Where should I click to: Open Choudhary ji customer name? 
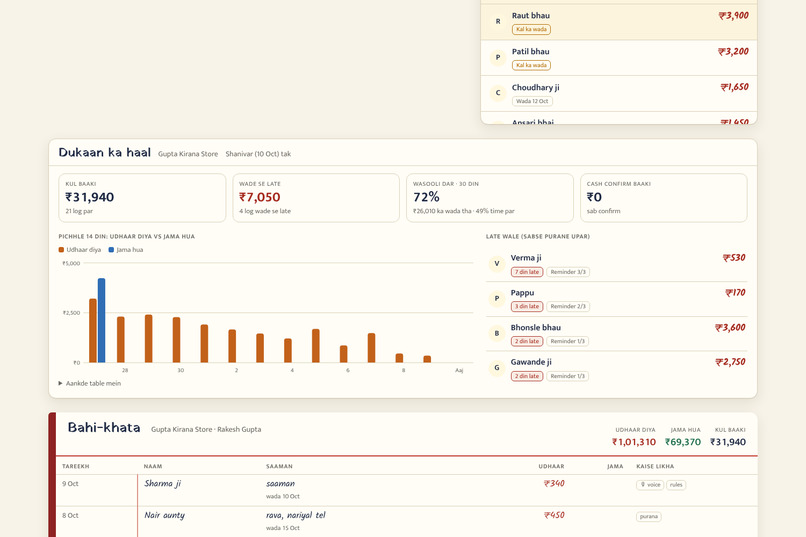click(x=536, y=87)
